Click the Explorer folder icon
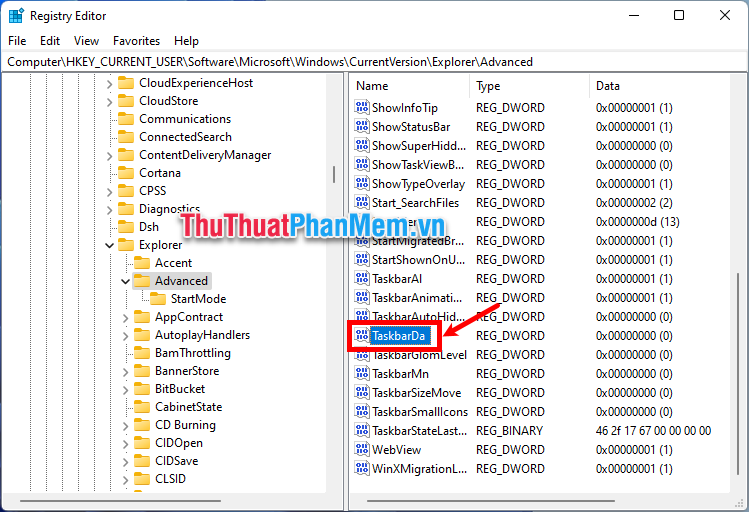This screenshot has height=512, width=749. pos(126,245)
